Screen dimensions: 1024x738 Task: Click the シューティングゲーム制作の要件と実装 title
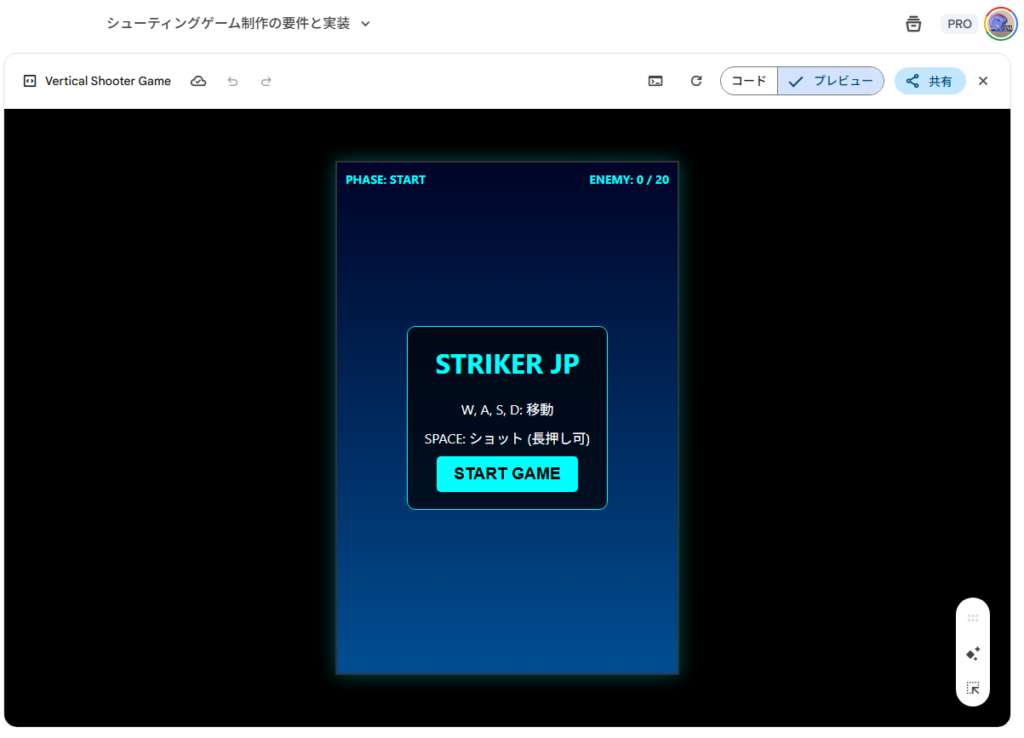pyautogui.click(x=228, y=23)
